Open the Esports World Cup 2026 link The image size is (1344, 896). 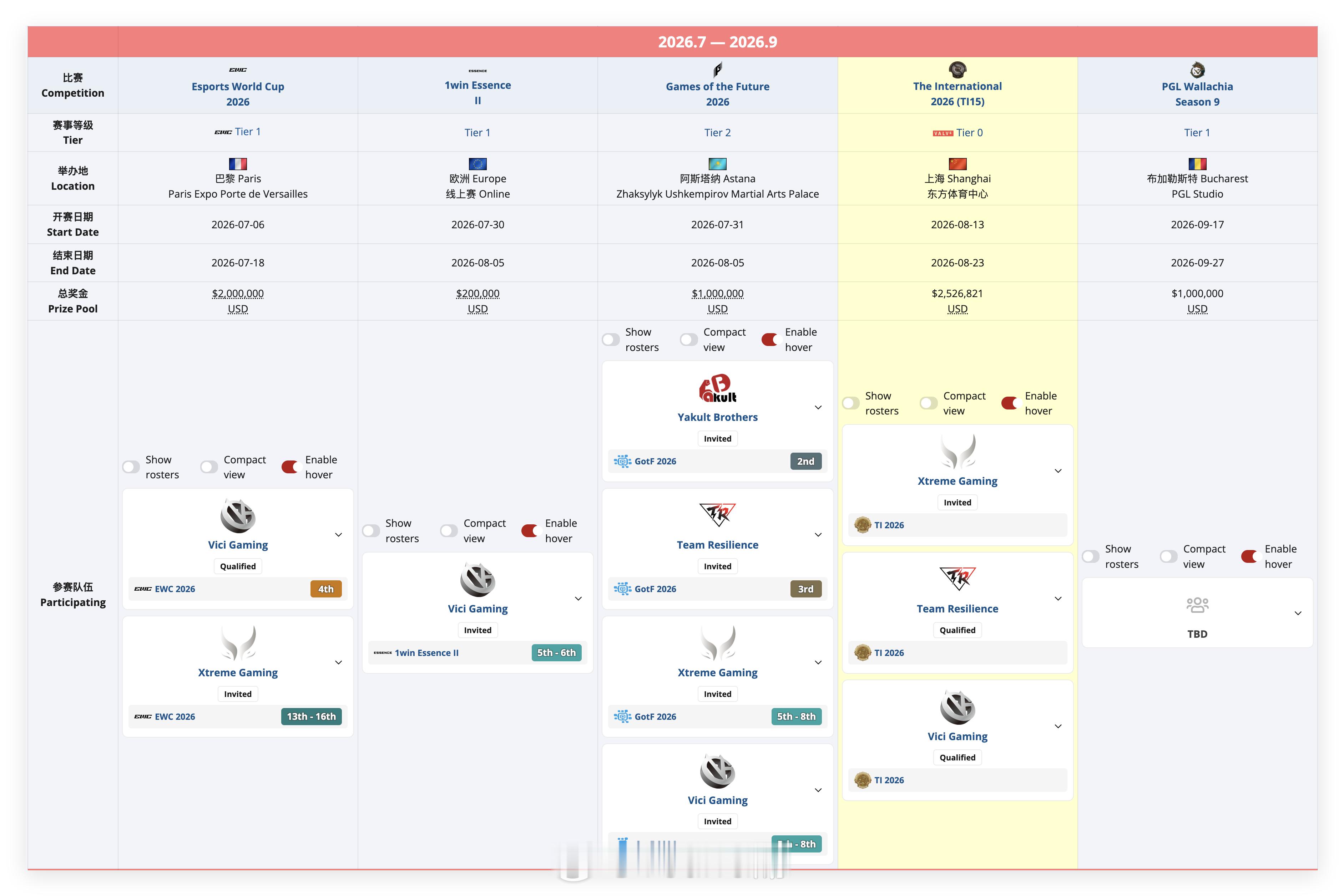[x=238, y=94]
